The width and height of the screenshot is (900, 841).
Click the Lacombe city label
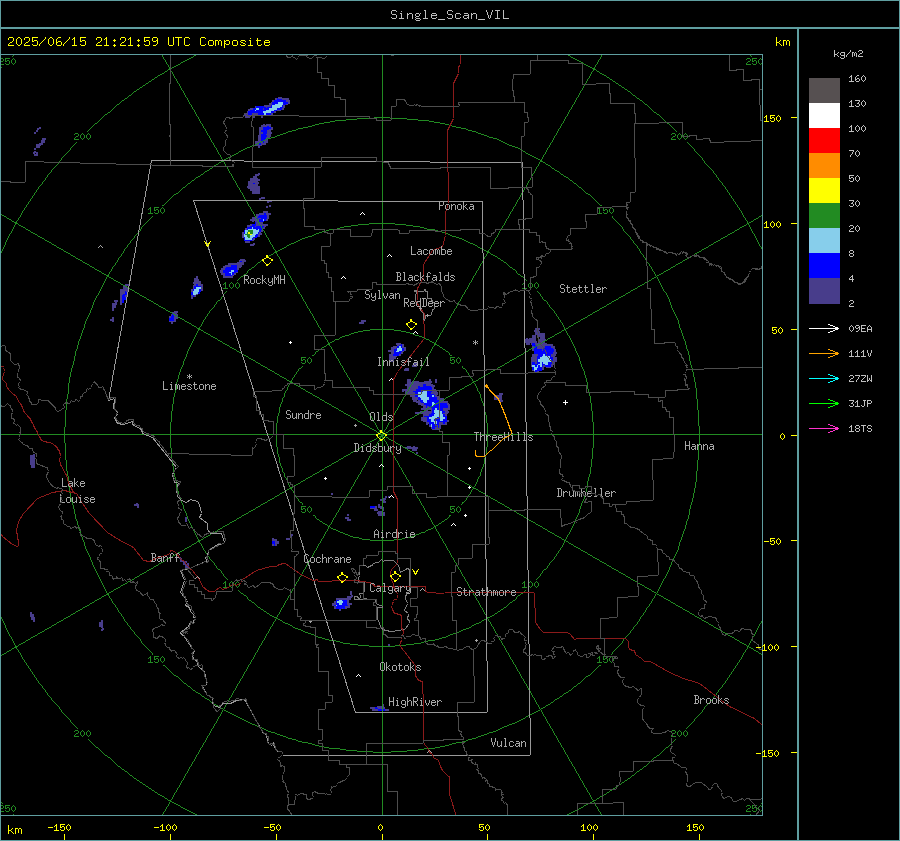tap(431, 251)
